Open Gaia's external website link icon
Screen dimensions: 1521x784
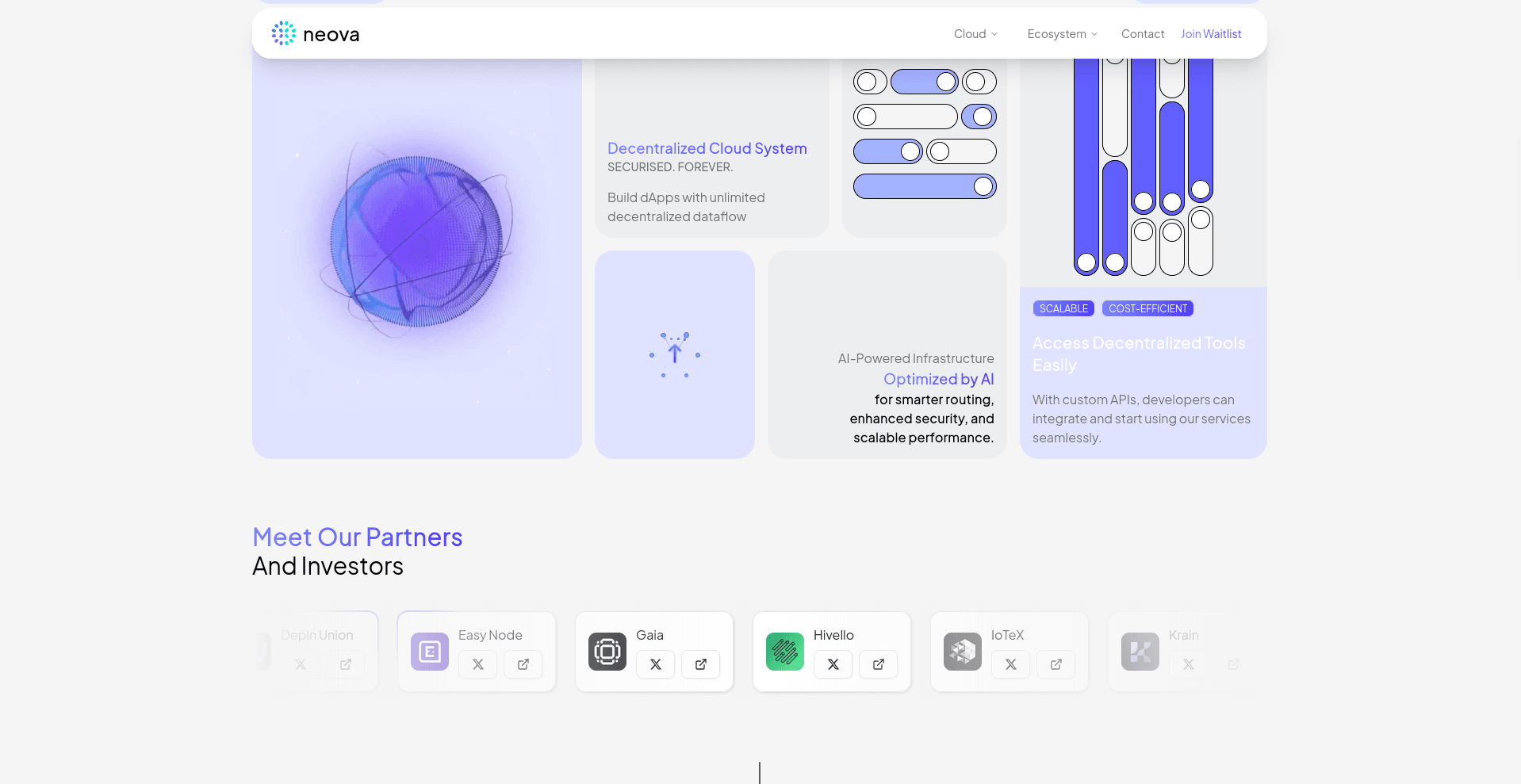(x=700, y=664)
